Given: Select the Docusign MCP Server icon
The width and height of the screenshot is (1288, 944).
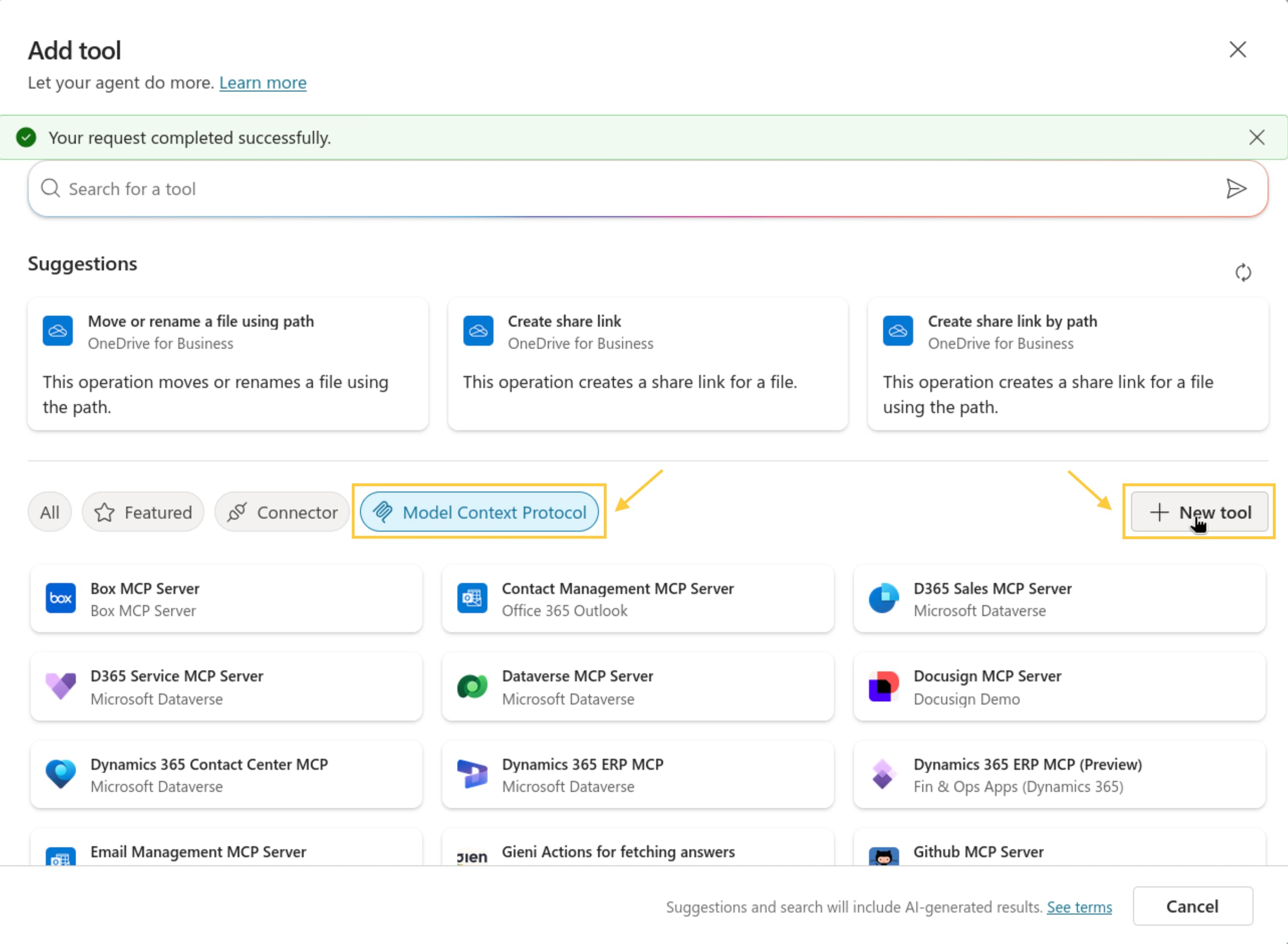Looking at the screenshot, I should coord(883,686).
